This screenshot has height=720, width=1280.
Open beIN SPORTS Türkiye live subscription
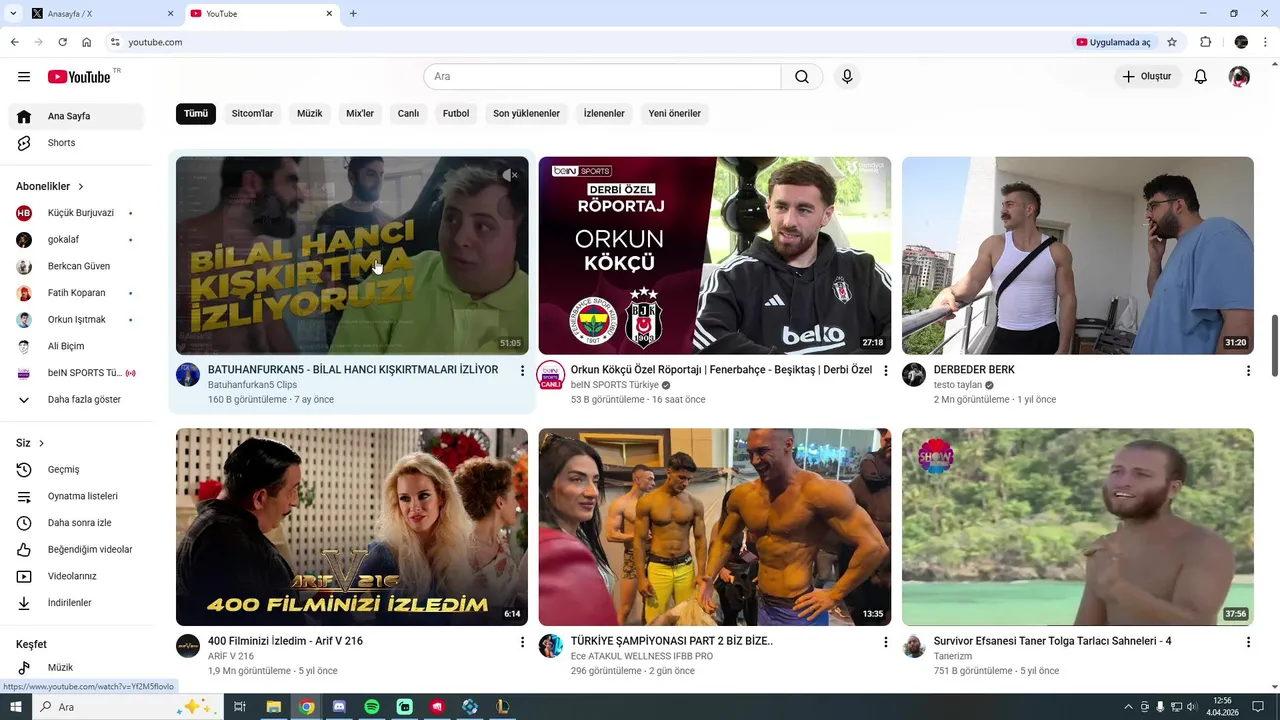76,373
